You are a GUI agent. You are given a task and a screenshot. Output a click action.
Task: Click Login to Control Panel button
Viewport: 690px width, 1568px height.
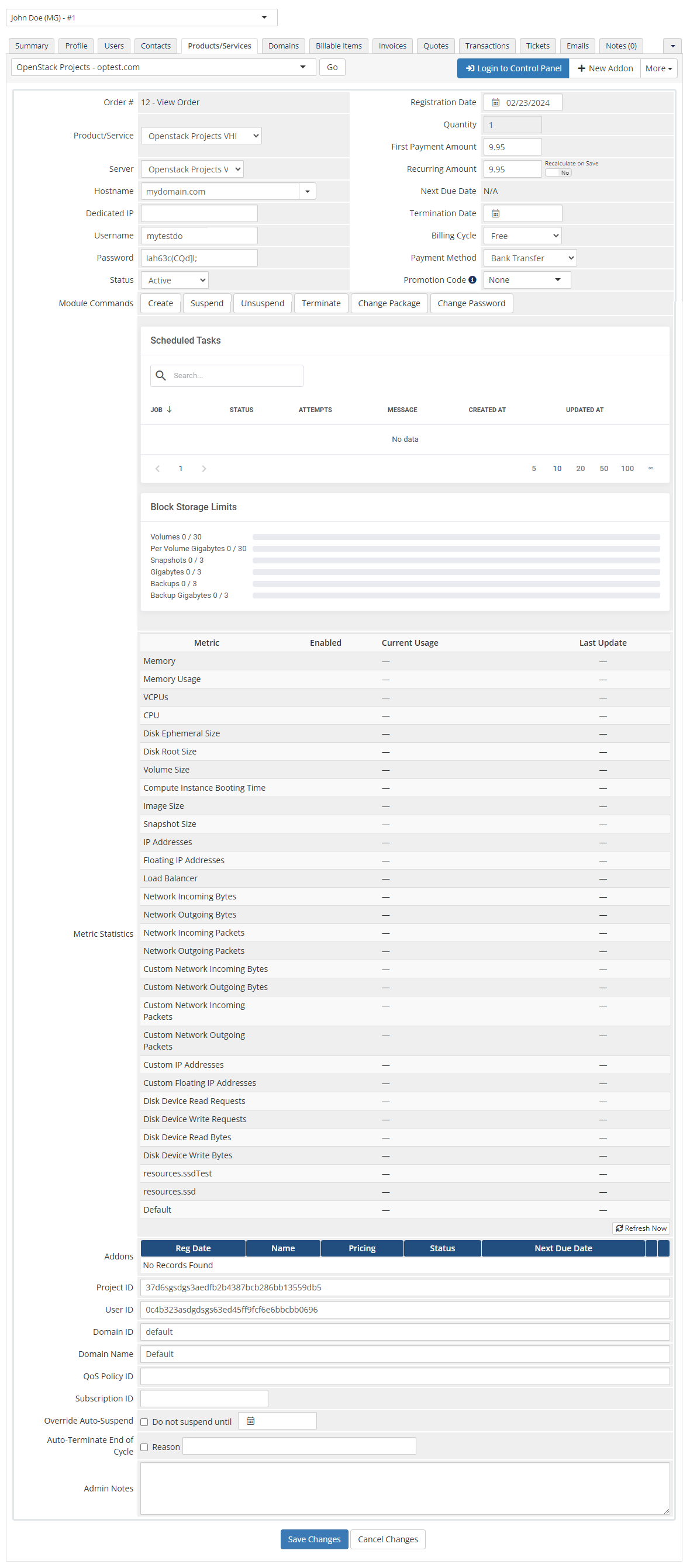click(513, 68)
